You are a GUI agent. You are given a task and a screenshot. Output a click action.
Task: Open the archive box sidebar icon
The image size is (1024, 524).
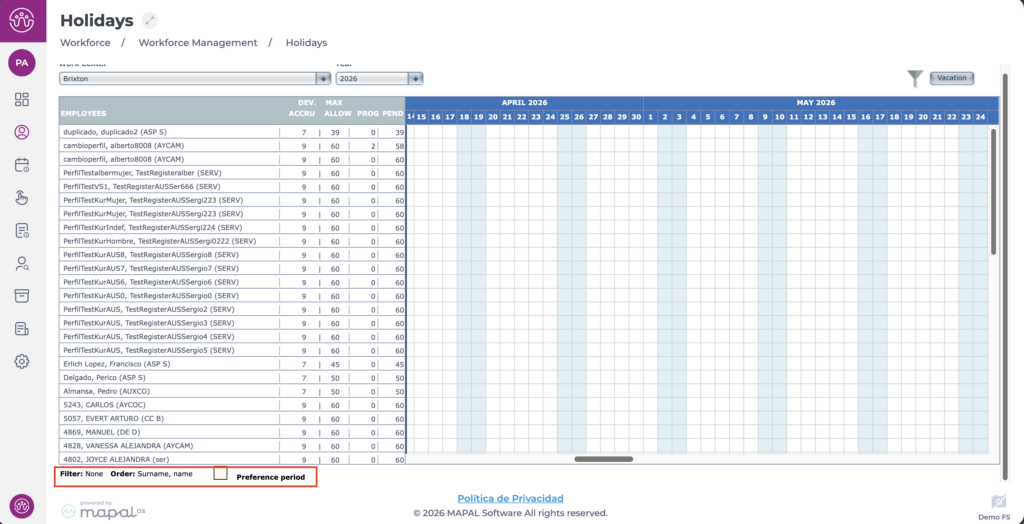coord(22,296)
